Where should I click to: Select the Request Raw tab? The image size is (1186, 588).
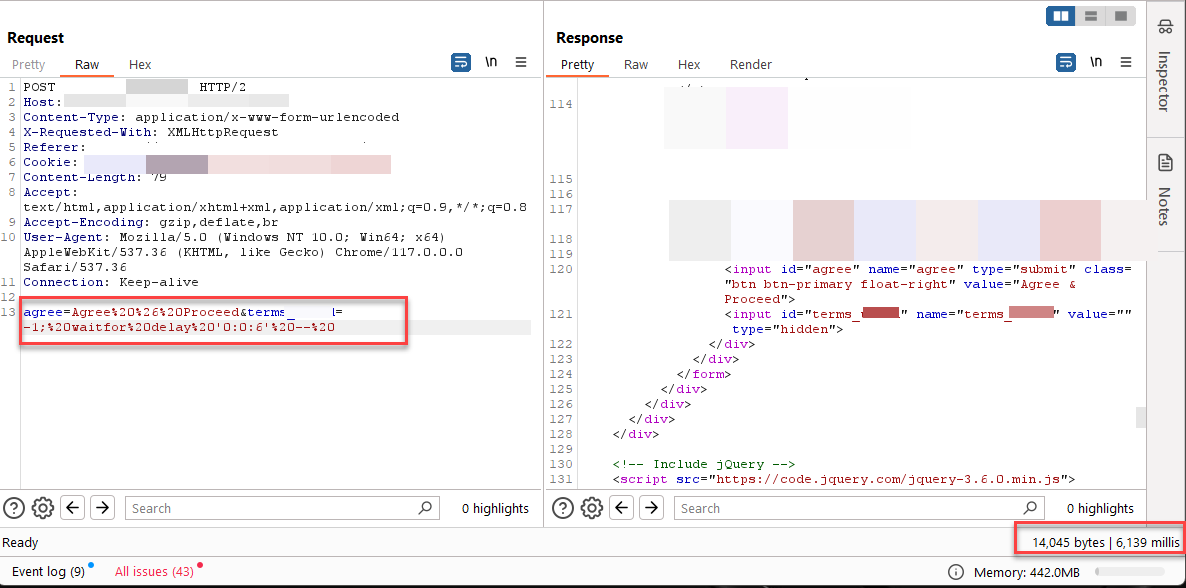point(87,65)
